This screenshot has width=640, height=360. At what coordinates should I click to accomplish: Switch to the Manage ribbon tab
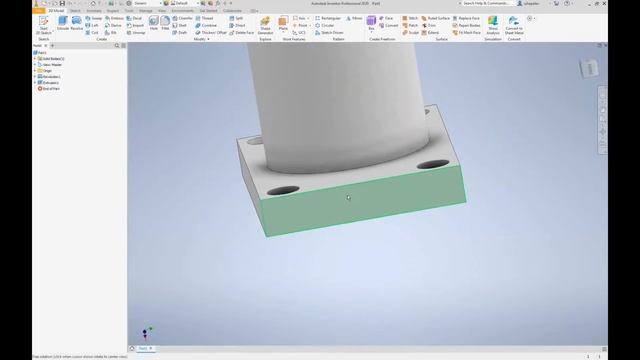point(146,11)
